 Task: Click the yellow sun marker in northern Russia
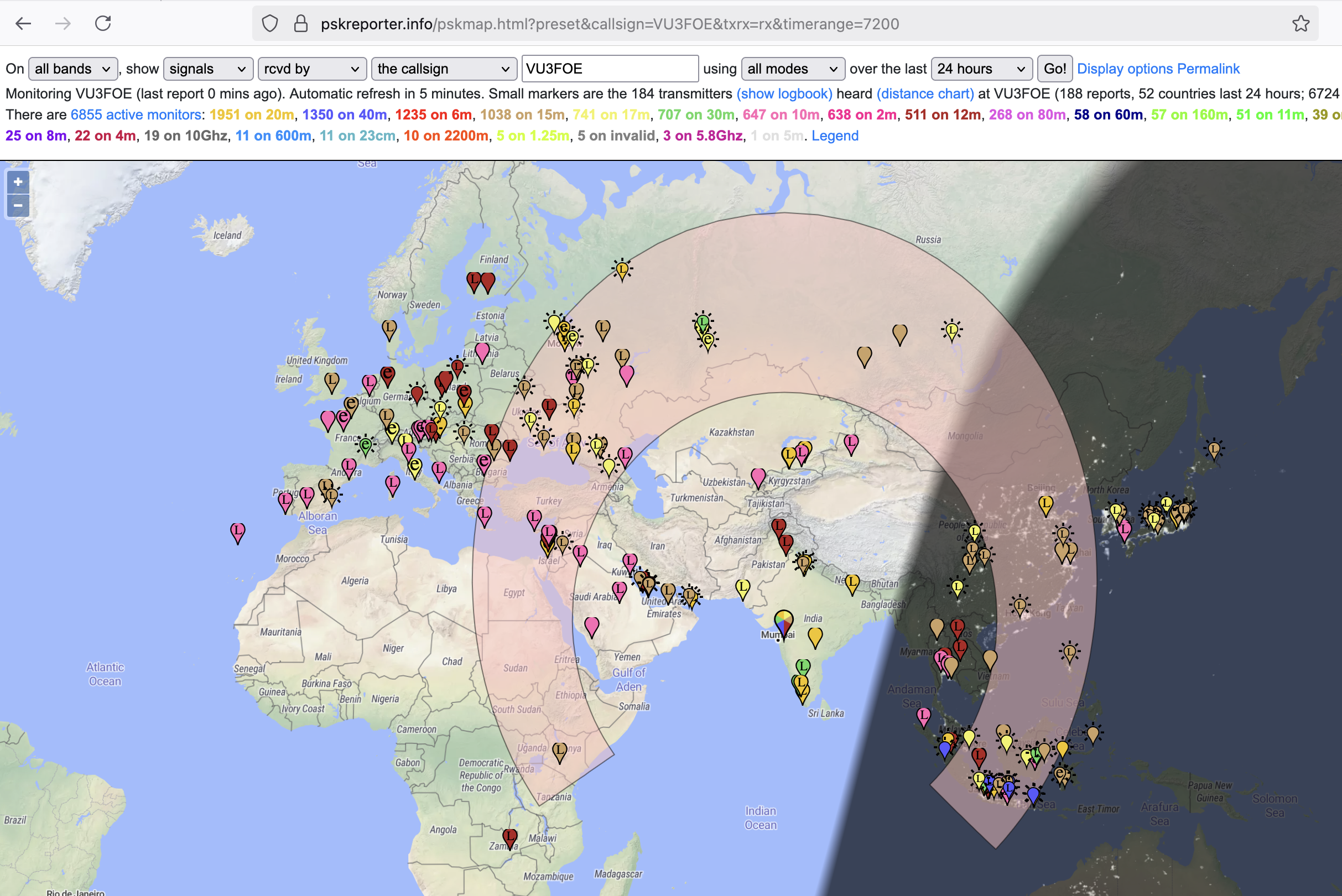(x=622, y=269)
